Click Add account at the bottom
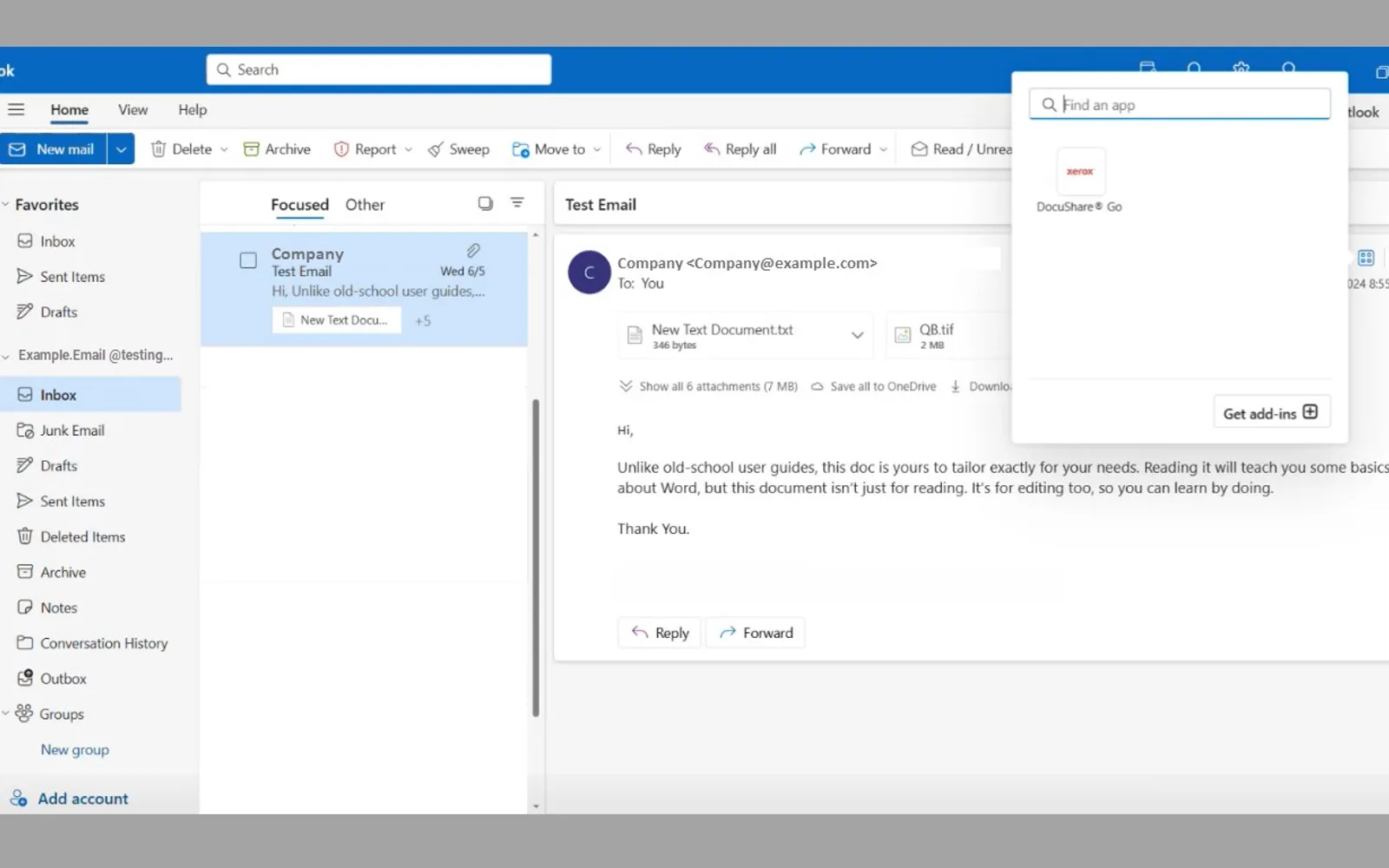This screenshot has width=1389, height=868. [x=69, y=799]
